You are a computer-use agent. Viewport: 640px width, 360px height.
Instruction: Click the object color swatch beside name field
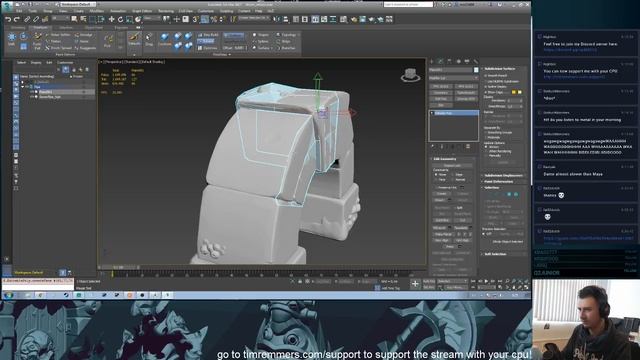pos(476,70)
